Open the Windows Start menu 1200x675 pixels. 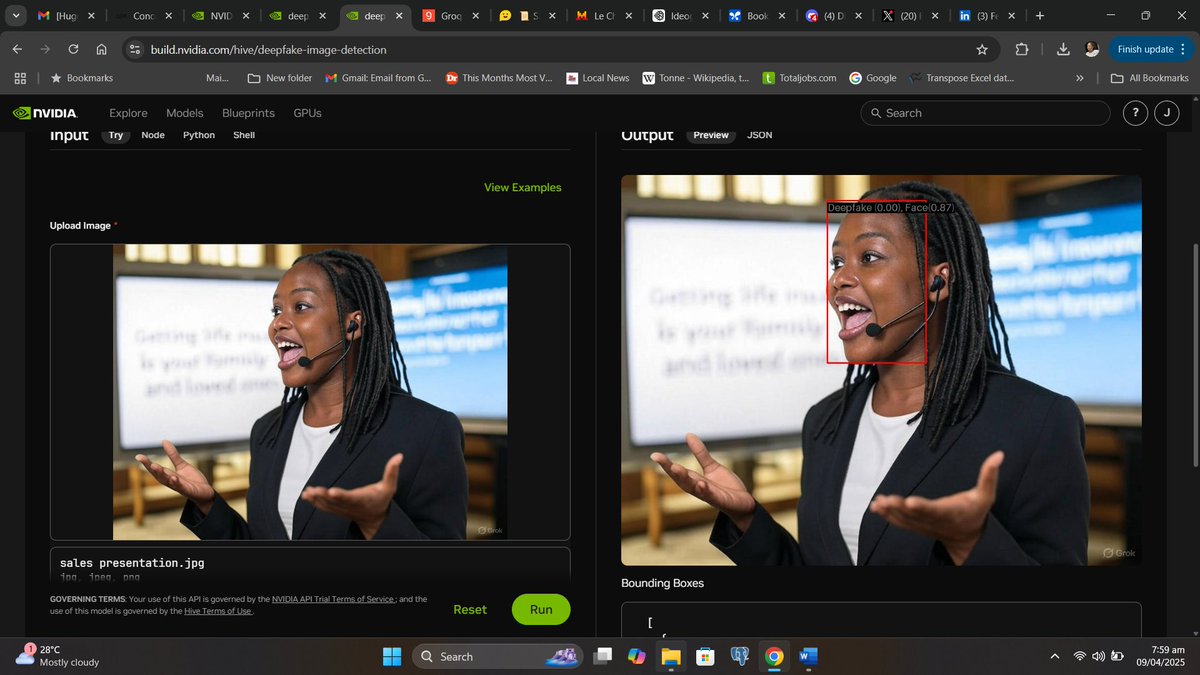(x=392, y=656)
